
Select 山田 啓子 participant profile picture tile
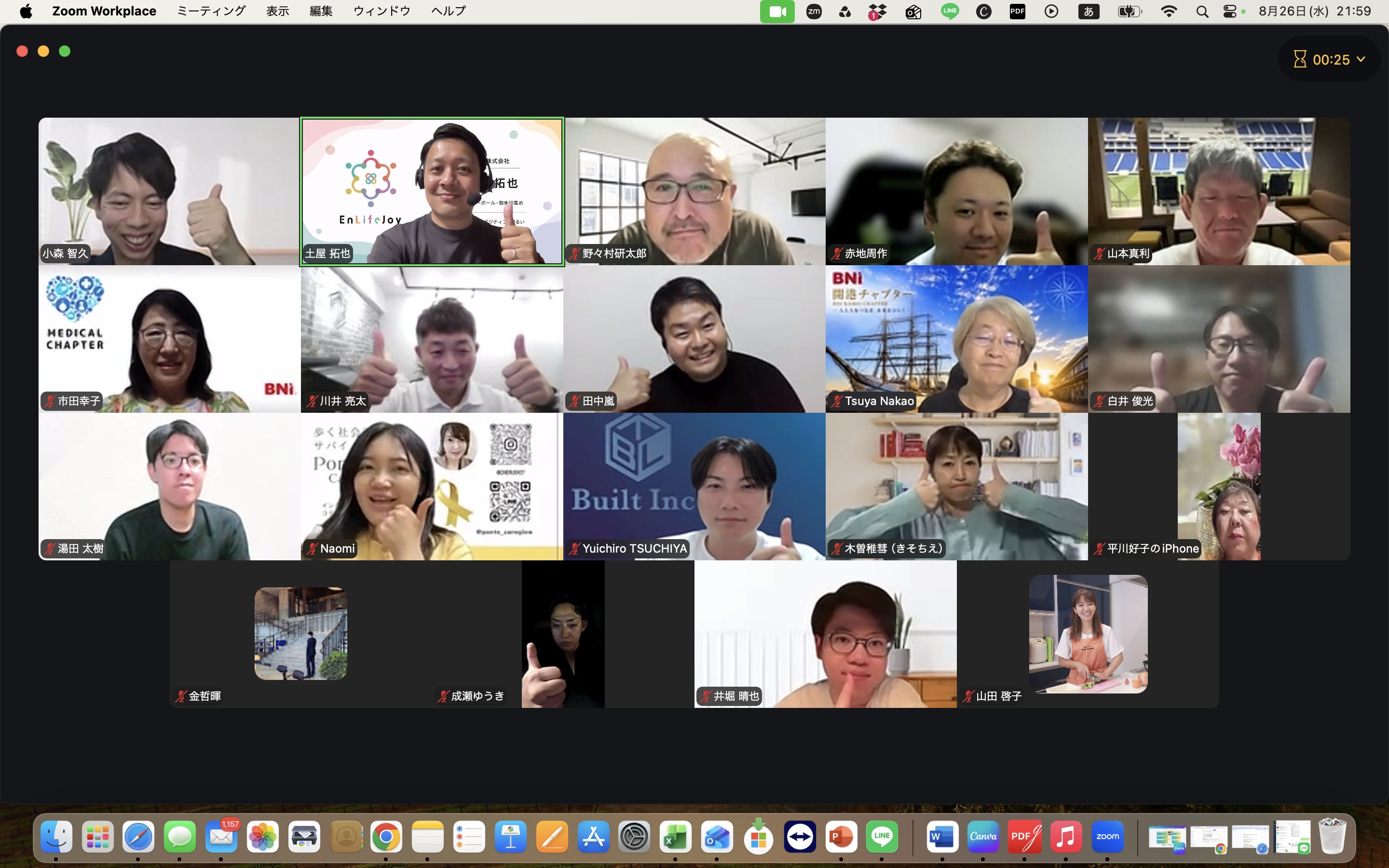1088,634
